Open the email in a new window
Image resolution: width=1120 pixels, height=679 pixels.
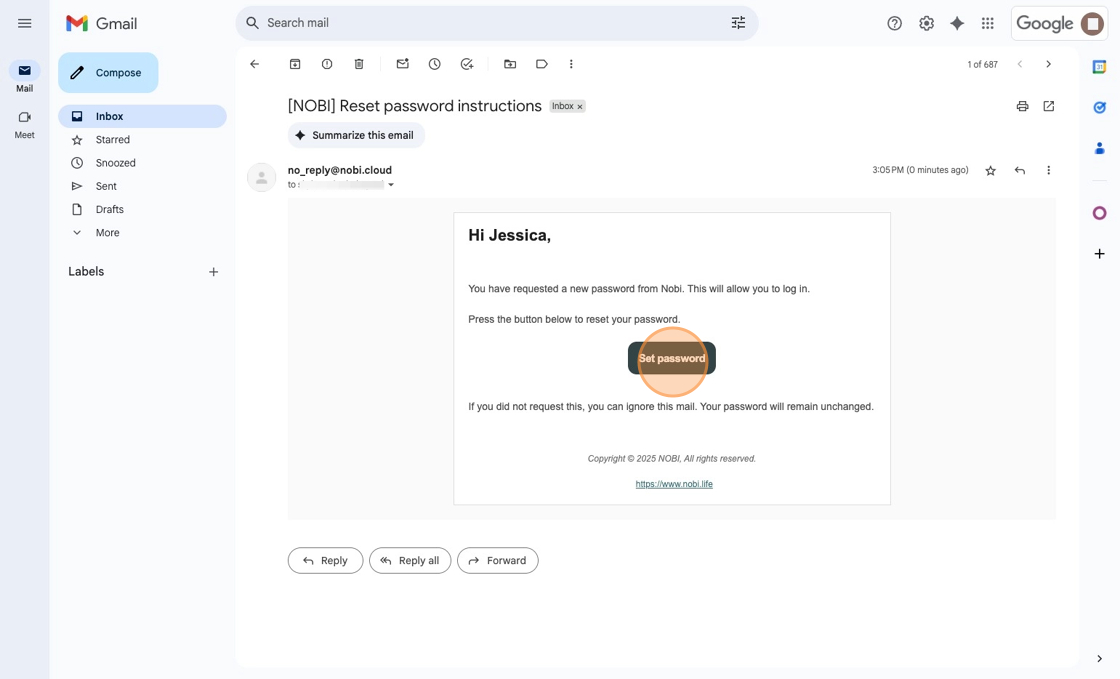click(x=1048, y=106)
